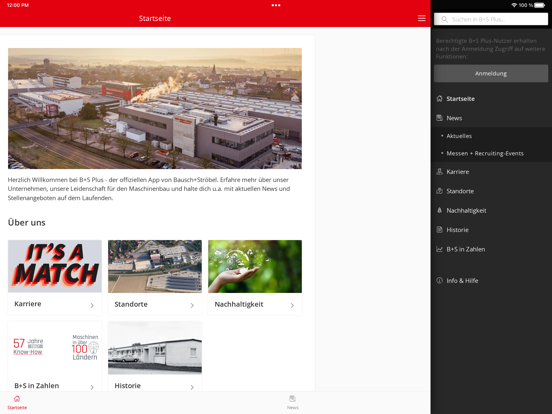Click the Anmeldung button
The width and height of the screenshot is (552, 414).
[x=491, y=74]
